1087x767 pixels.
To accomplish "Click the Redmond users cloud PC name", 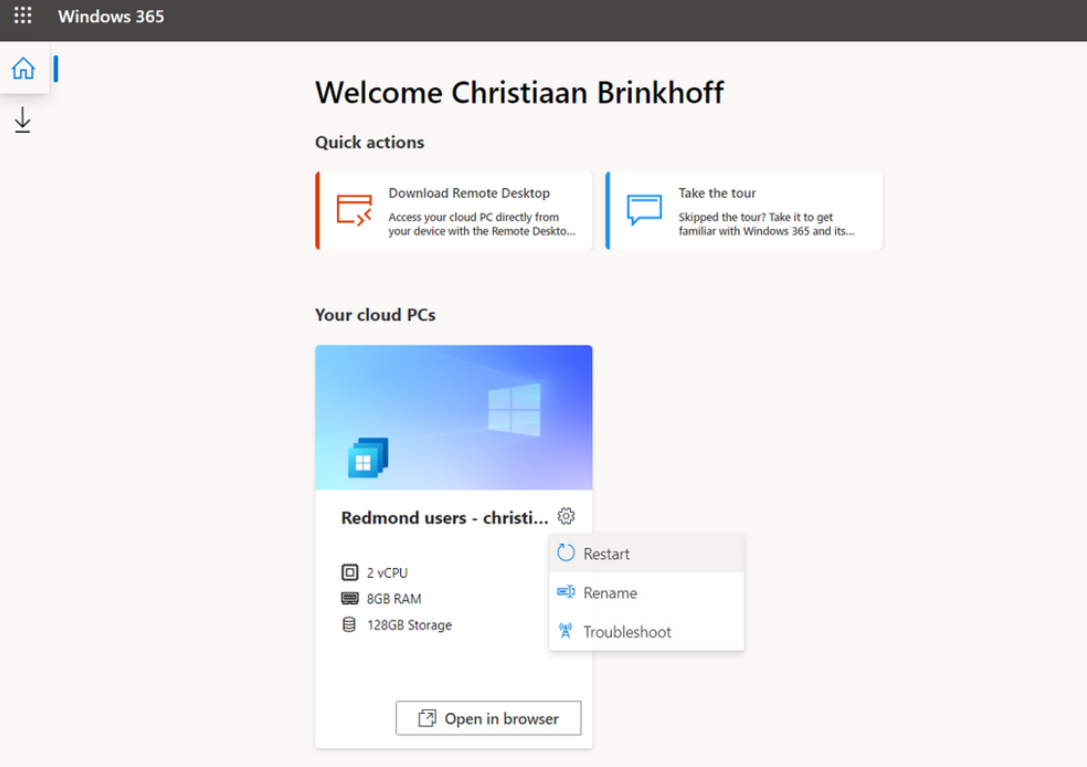I will (x=444, y=518).
